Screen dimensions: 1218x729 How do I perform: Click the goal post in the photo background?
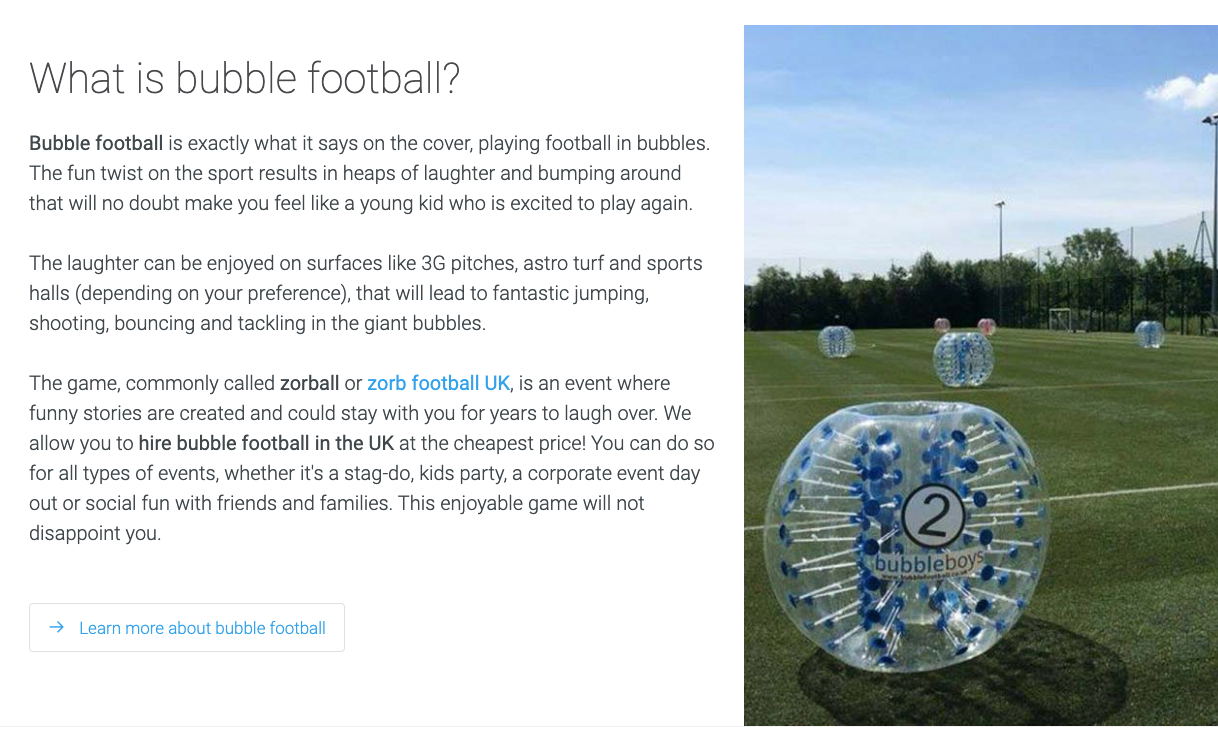(1059, 319)
